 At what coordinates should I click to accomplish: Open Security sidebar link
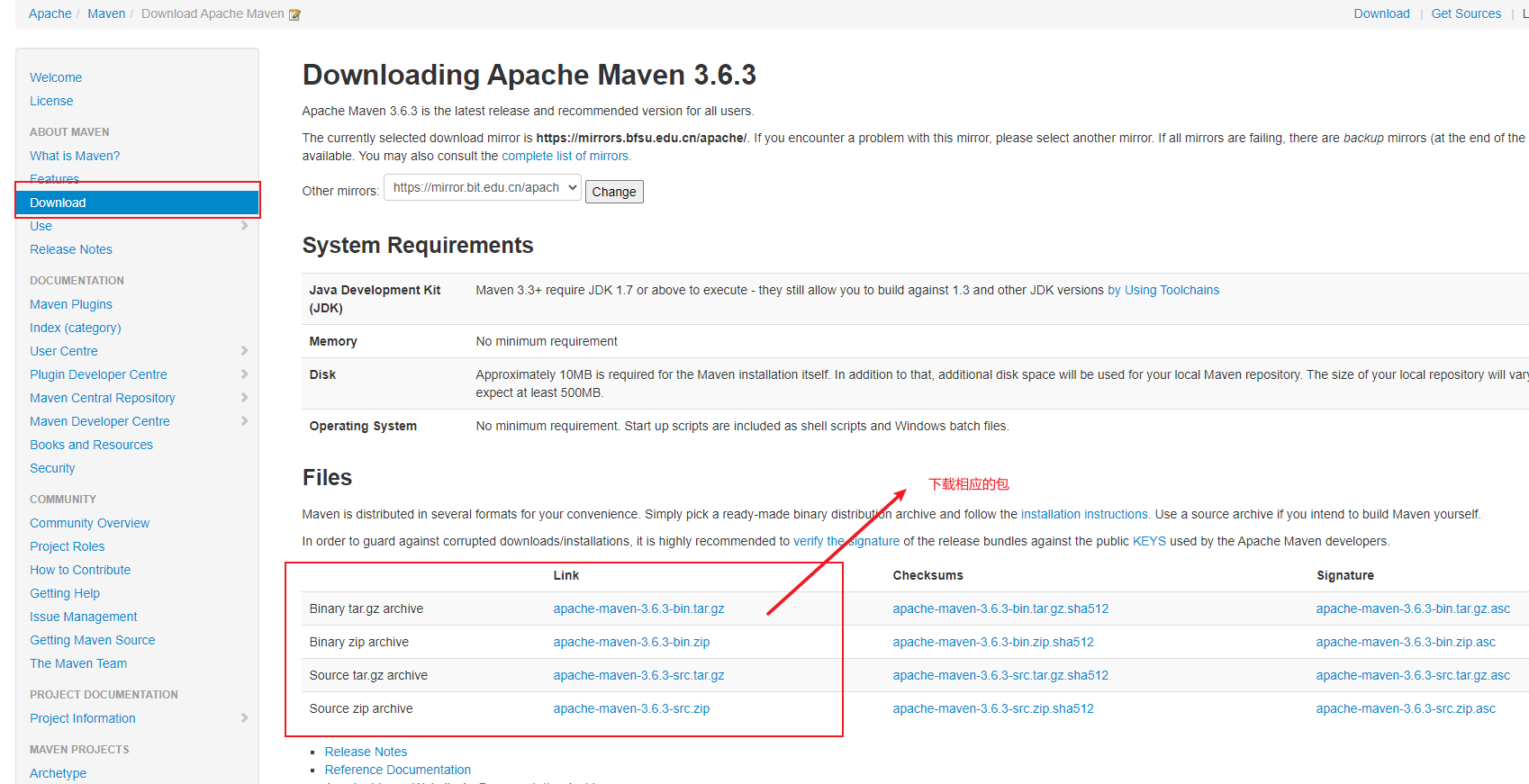coord(52,468)
